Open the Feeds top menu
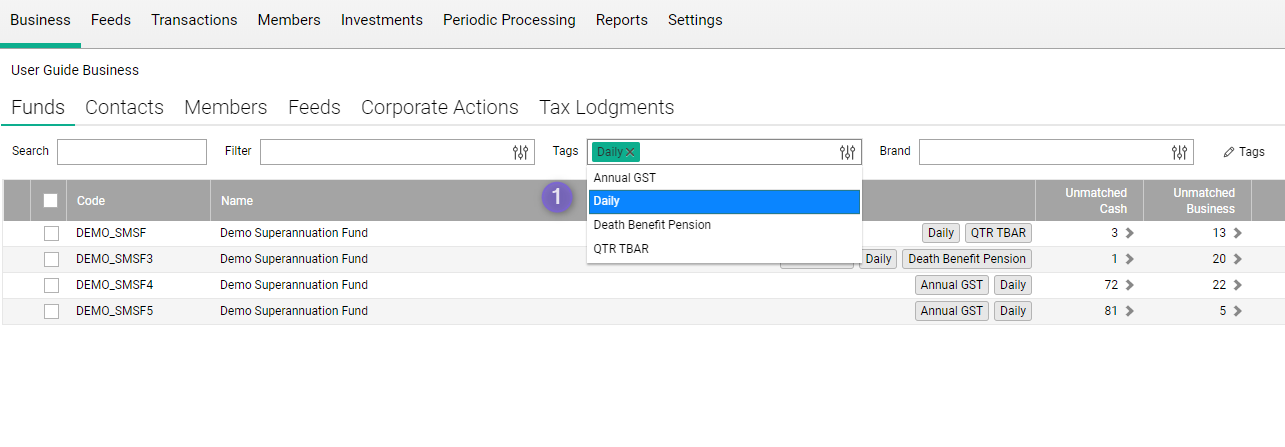The height and width of the screenshot is (447, 1285). click(x=111, y=20)
